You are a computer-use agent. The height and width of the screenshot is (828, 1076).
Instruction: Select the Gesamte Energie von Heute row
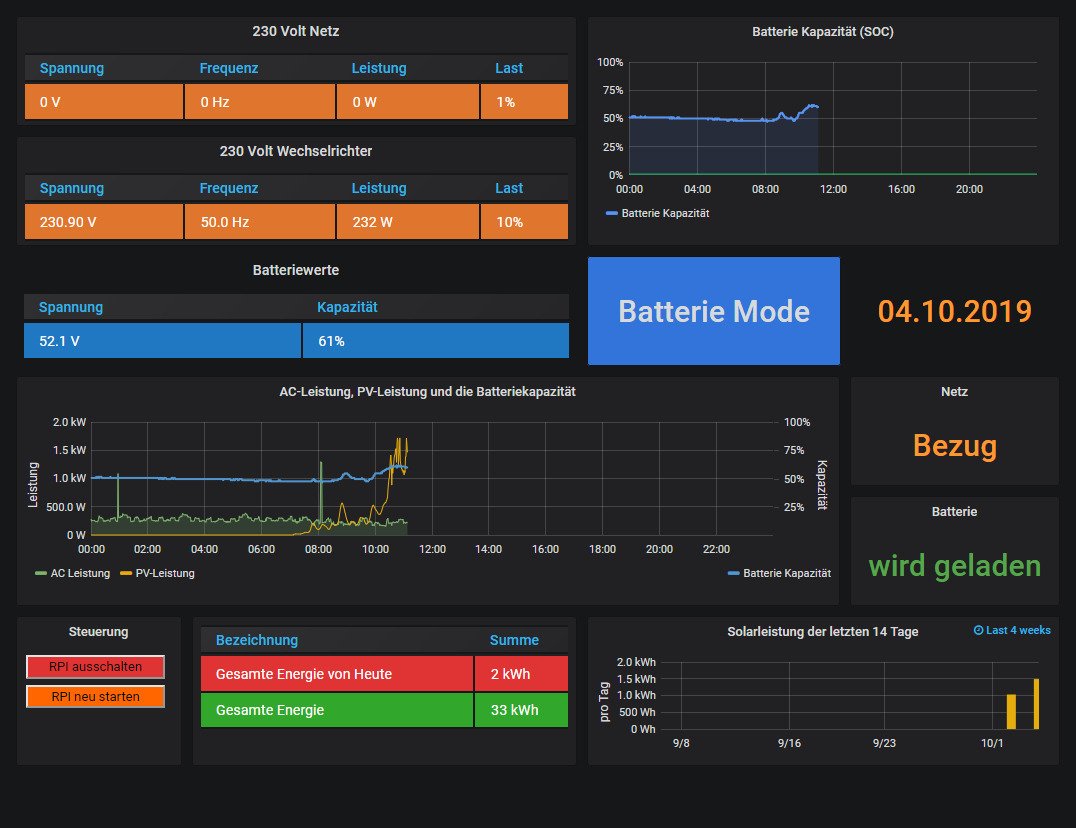[x=336, y=674]
